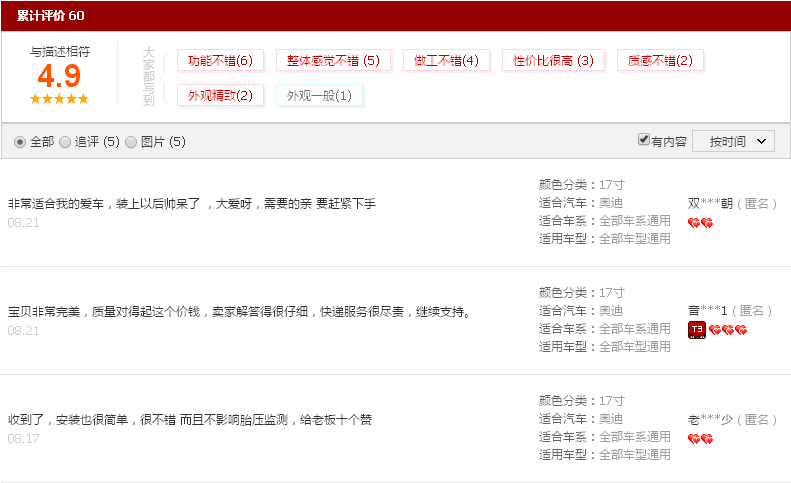Click 适合汽车：奥迪 in the 老***少 review
Viewport: 791px width, 483px height.
click(581, 419)
